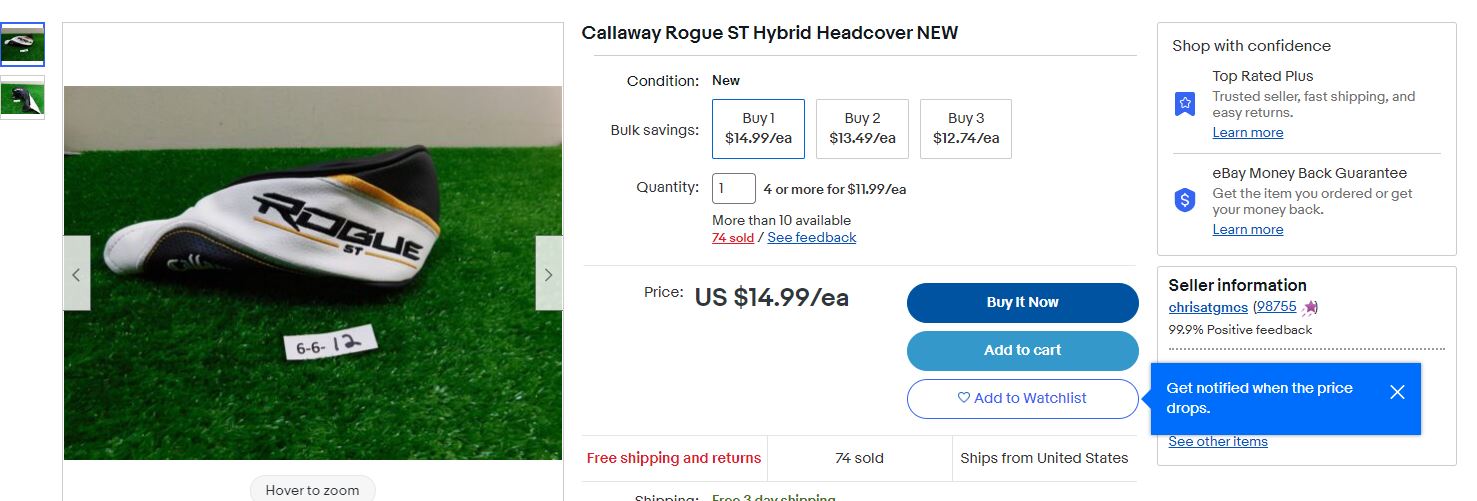Select Buy 2 bulk savings option

coord(862,129)
